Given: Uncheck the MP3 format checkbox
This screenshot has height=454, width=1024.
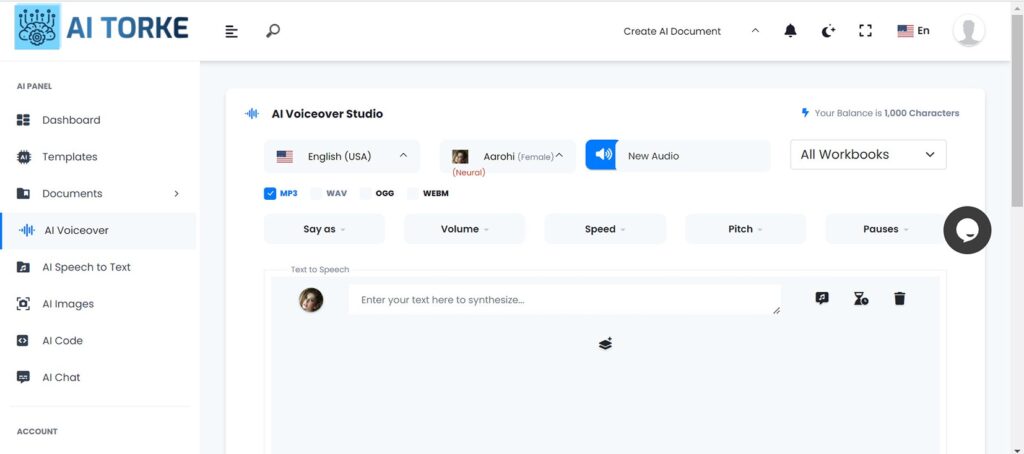Looking at the screenshot, I should point(270,193).
